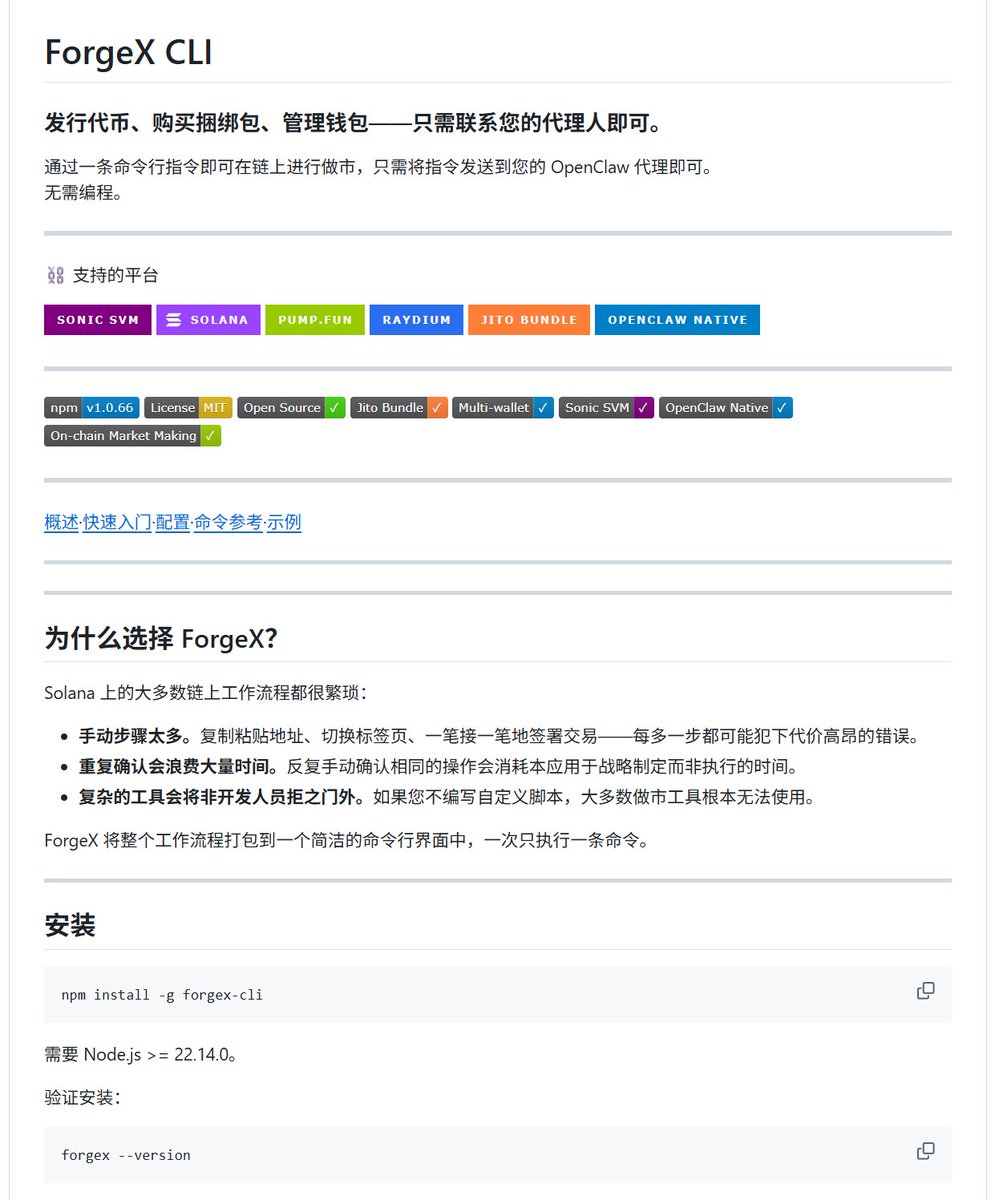This screenshot has height=1200, width=1003.
Task: Copy the forgex --version command
Action: pyautogui.click(x=925, y=1151)
